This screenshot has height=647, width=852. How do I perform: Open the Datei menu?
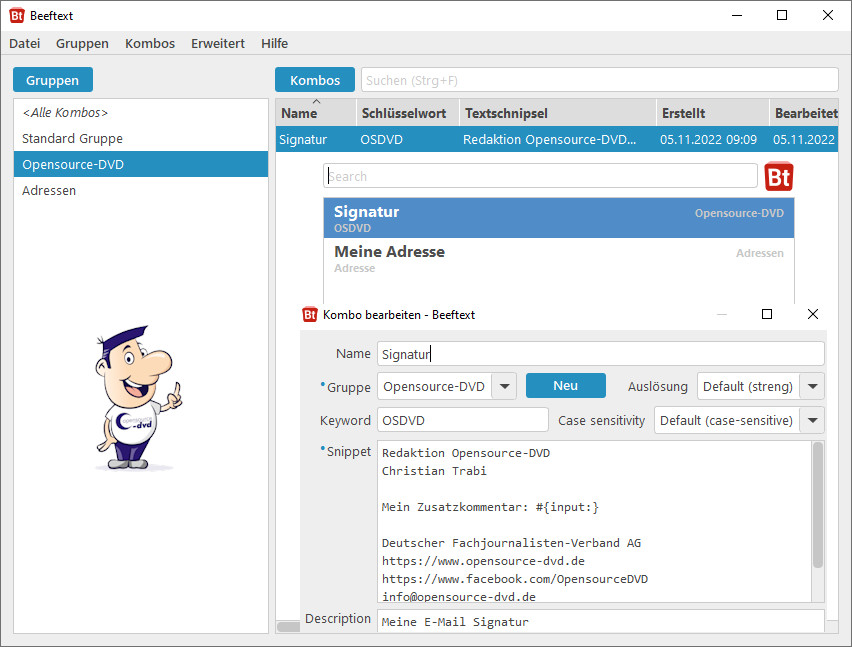click(24, 43)
